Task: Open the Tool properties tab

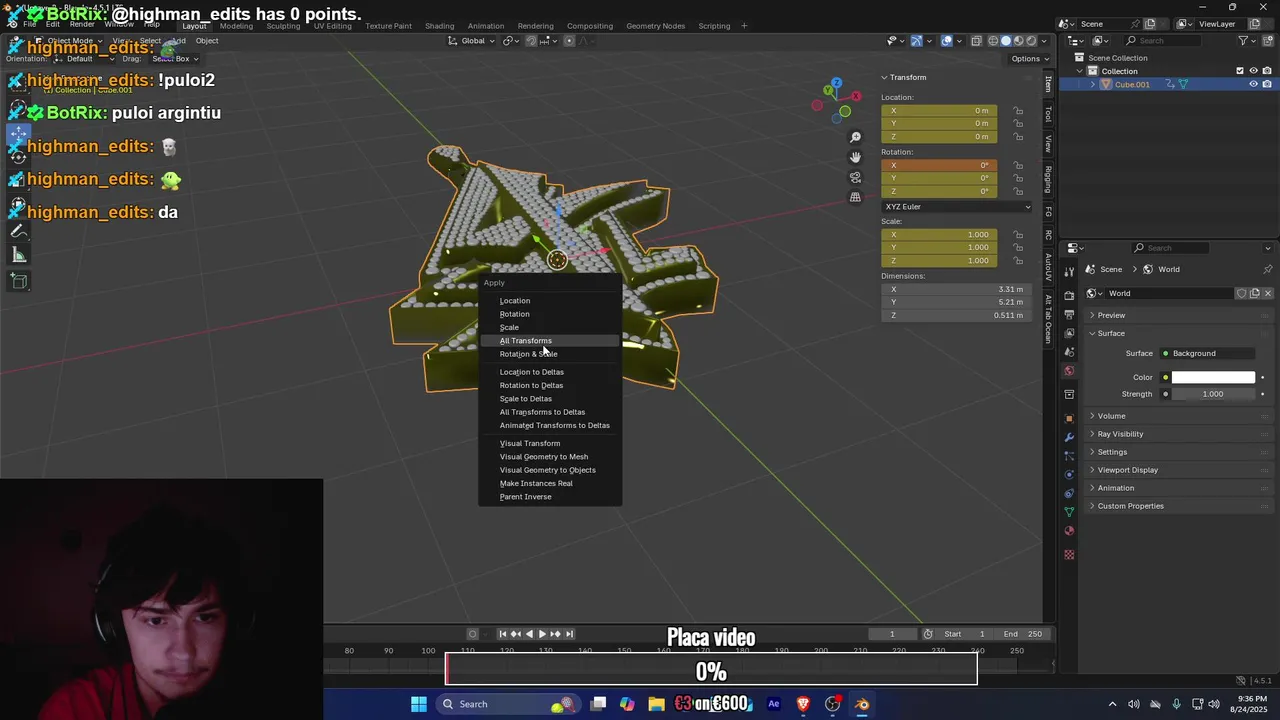Action: pos(1069,271)
